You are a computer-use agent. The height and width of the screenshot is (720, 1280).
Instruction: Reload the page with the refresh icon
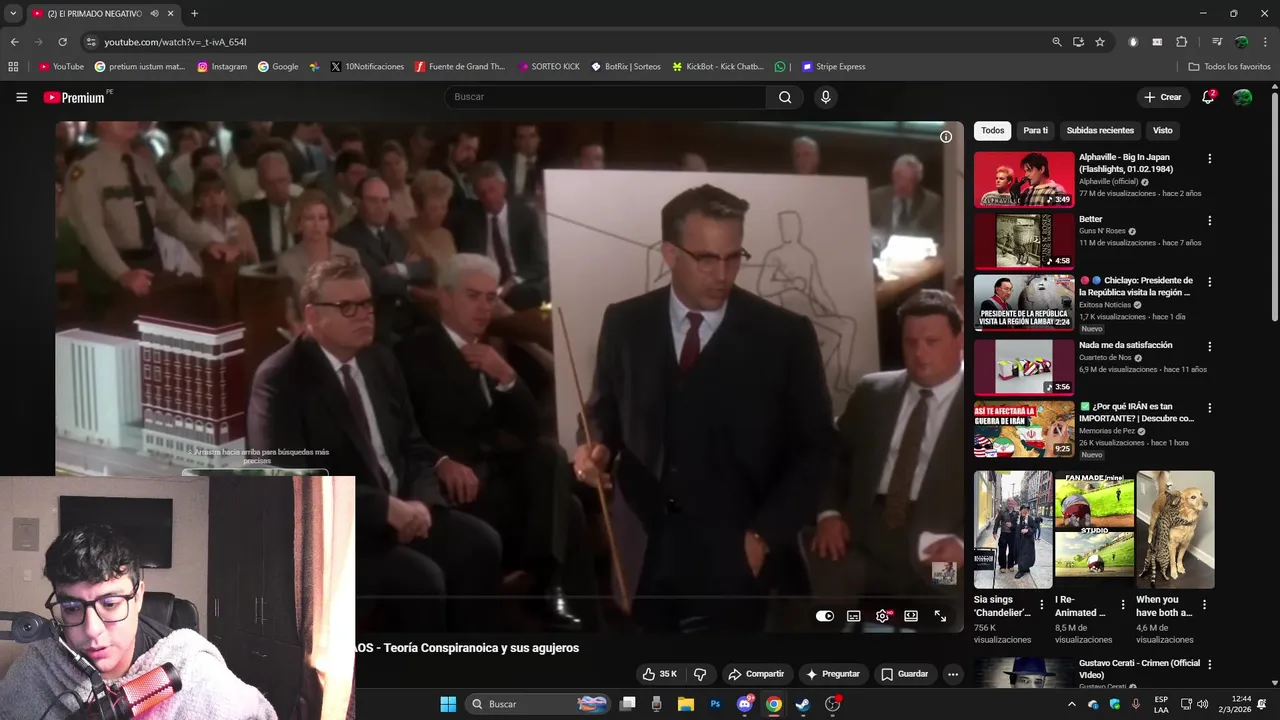tap(62, 42)
